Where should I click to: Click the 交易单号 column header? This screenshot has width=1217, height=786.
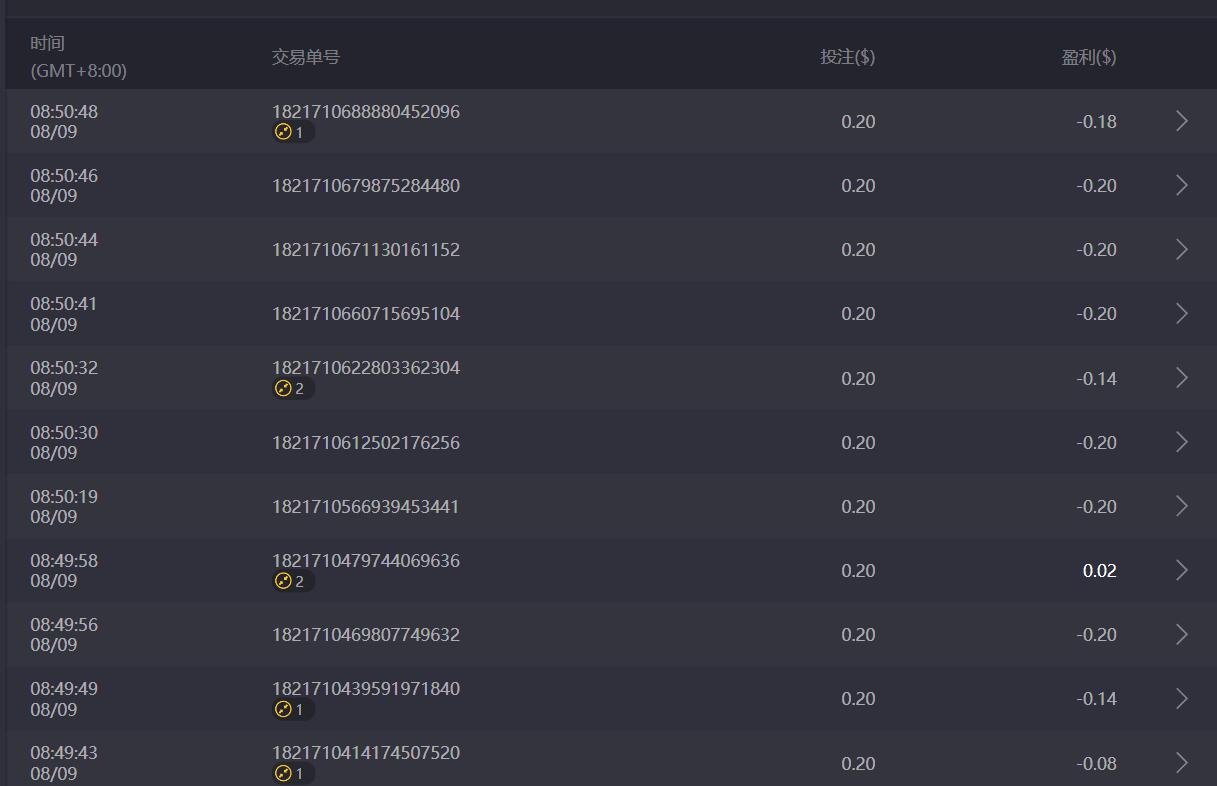[x=305, y=57]
